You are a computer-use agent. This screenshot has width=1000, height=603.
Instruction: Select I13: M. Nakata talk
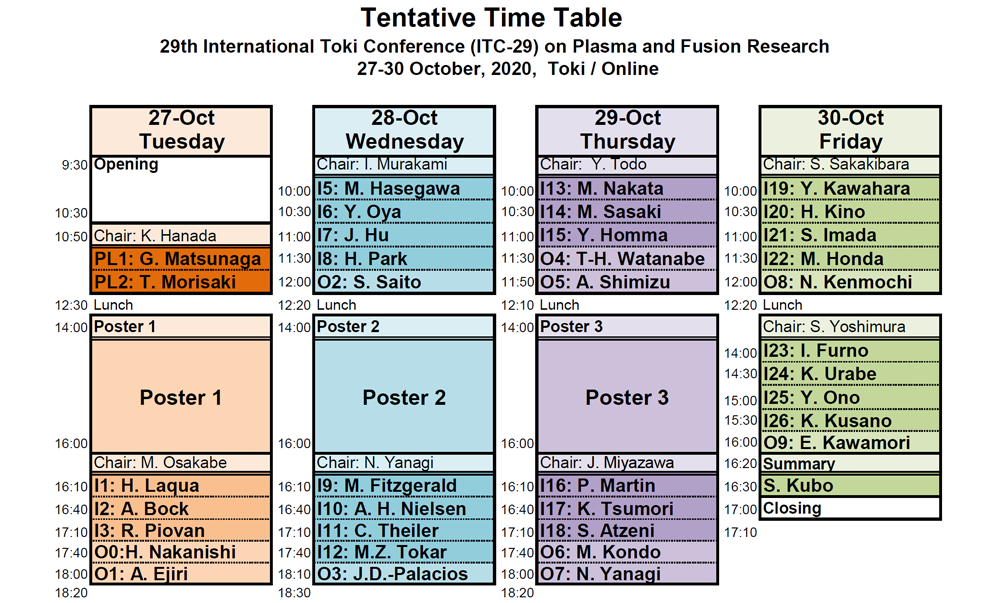click(x=628, y=189)
